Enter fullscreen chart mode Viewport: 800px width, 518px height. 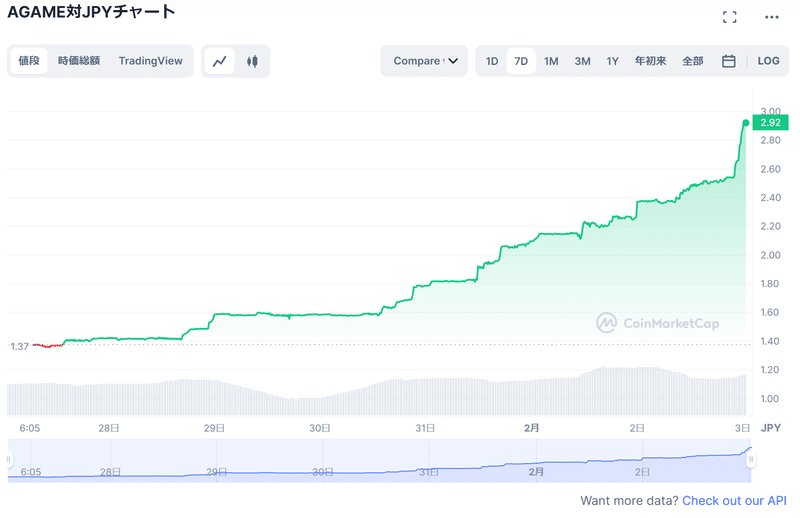(730, 17)
